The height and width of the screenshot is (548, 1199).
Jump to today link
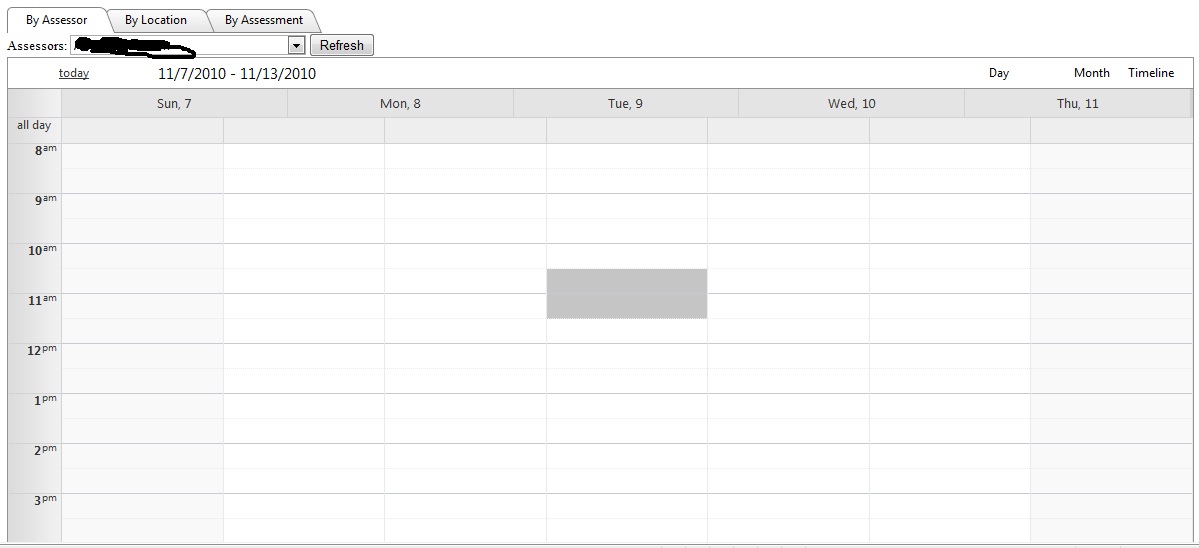pos(74,73)
